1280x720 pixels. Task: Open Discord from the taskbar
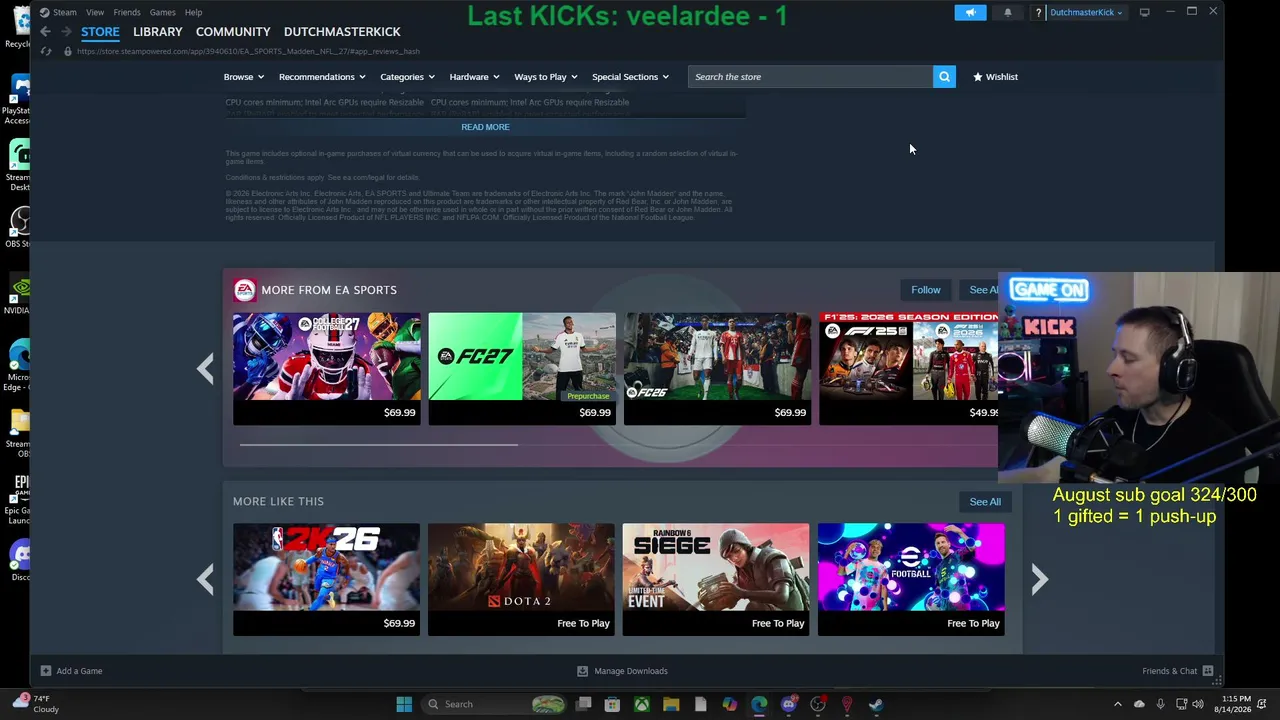click(x=788, y=704)
